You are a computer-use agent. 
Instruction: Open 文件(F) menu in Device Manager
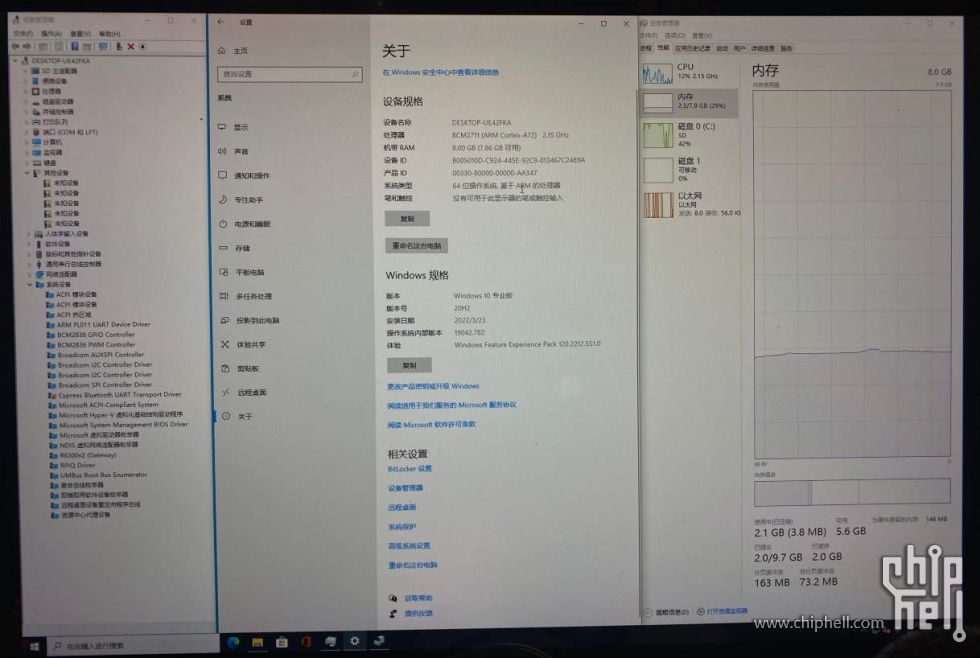tap(23, 34)
